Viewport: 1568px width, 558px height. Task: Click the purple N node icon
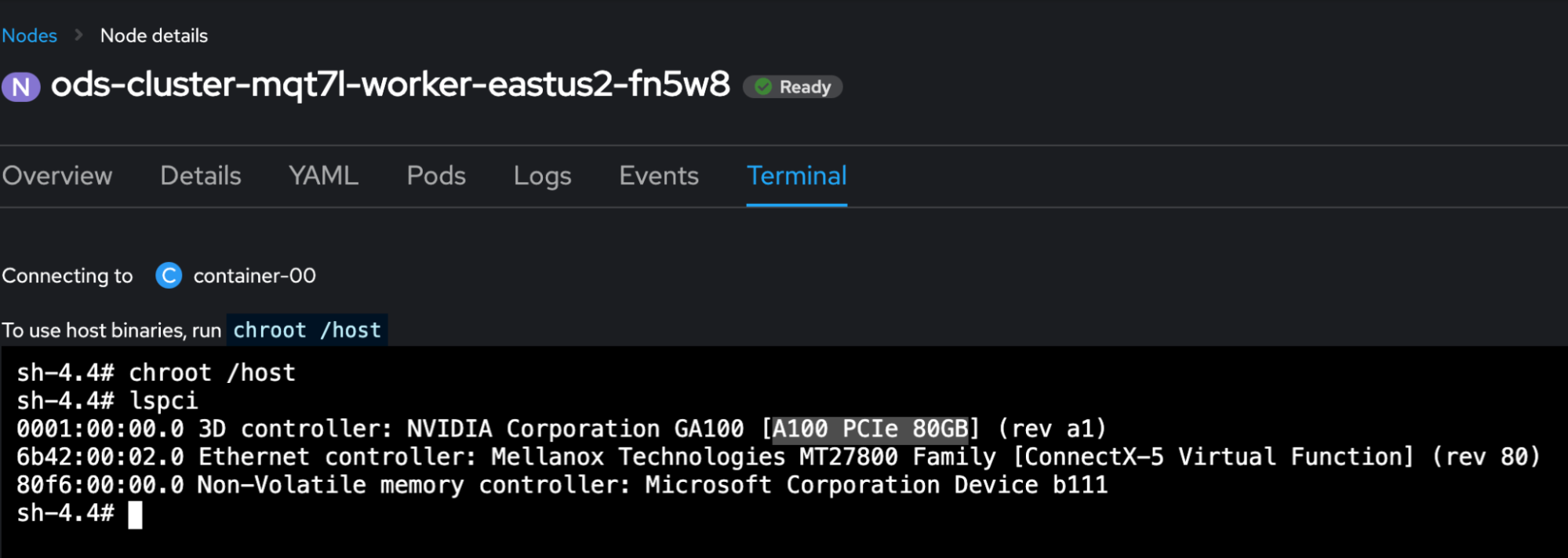21,86
